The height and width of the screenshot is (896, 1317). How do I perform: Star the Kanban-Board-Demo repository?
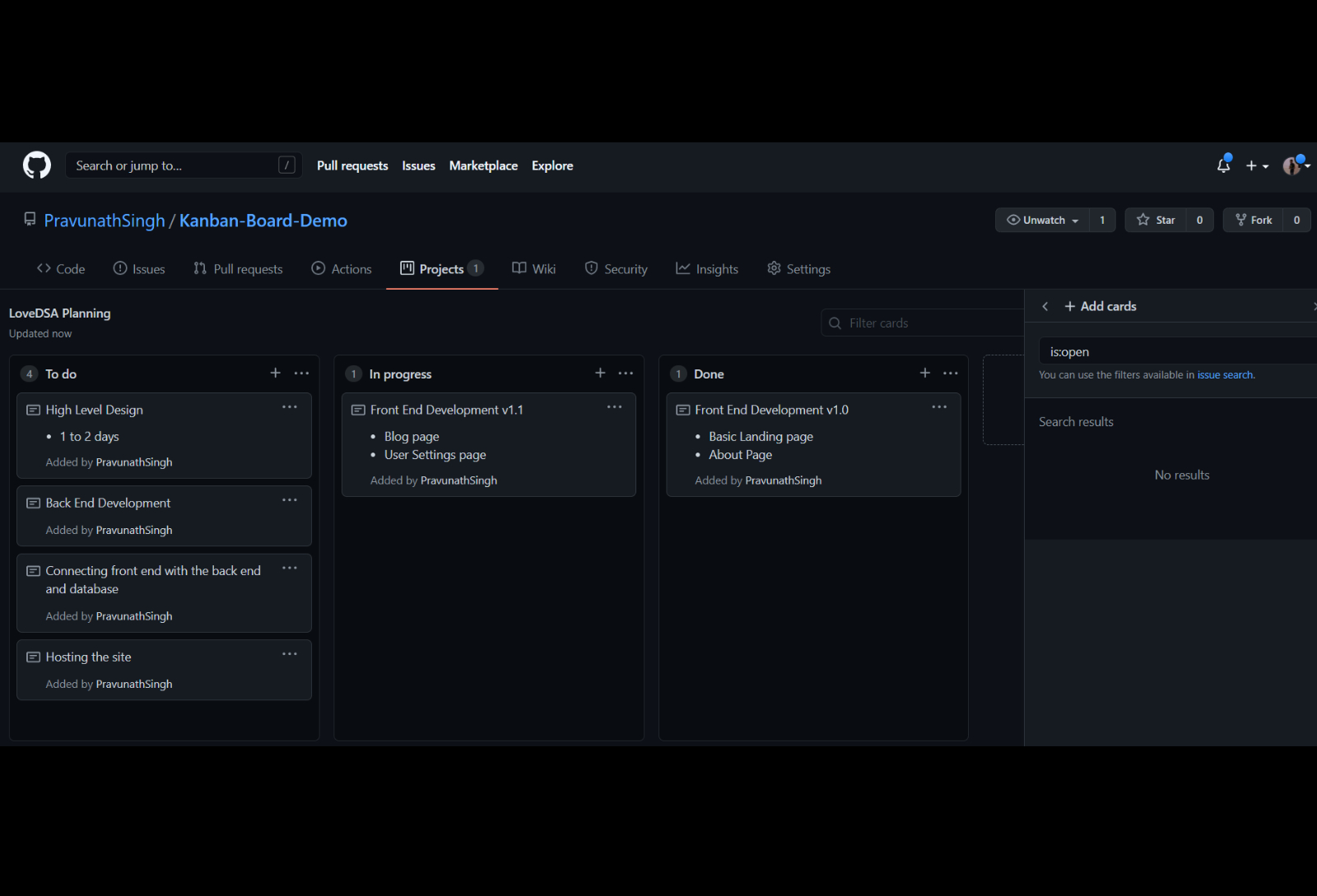1156,221
